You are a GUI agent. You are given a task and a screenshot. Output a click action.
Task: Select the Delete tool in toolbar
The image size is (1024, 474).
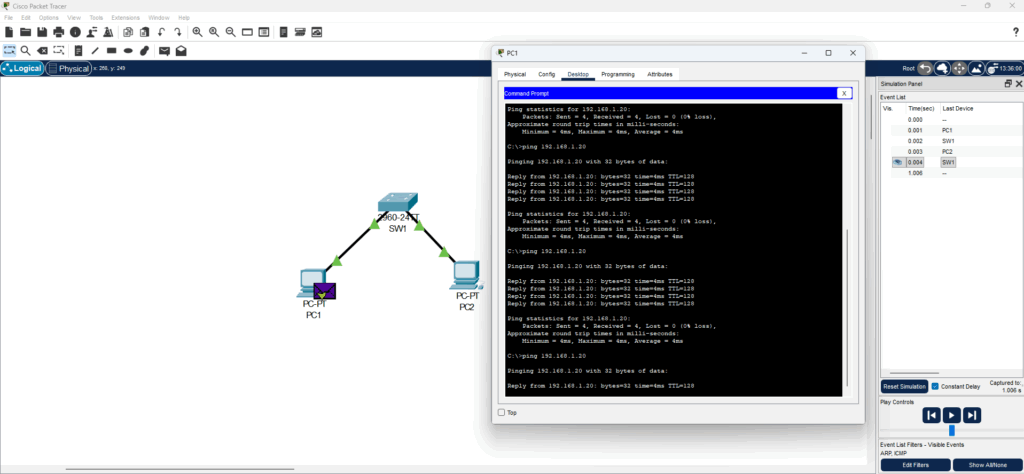click(x=42, y=50)
